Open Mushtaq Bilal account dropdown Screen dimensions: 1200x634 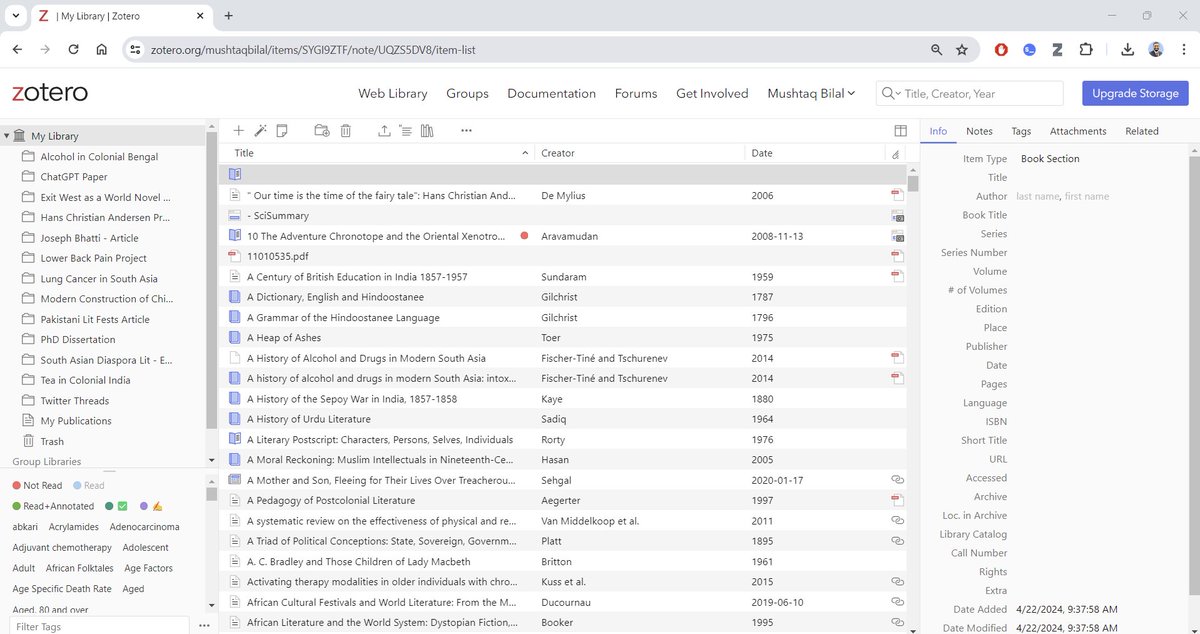pyautogui.click(x=811, y=93)
